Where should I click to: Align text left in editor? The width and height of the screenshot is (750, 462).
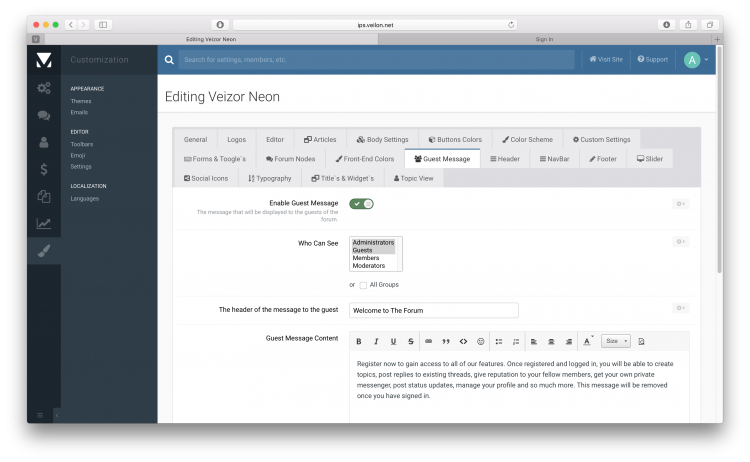pyautogui.click(x=534, y=341)
